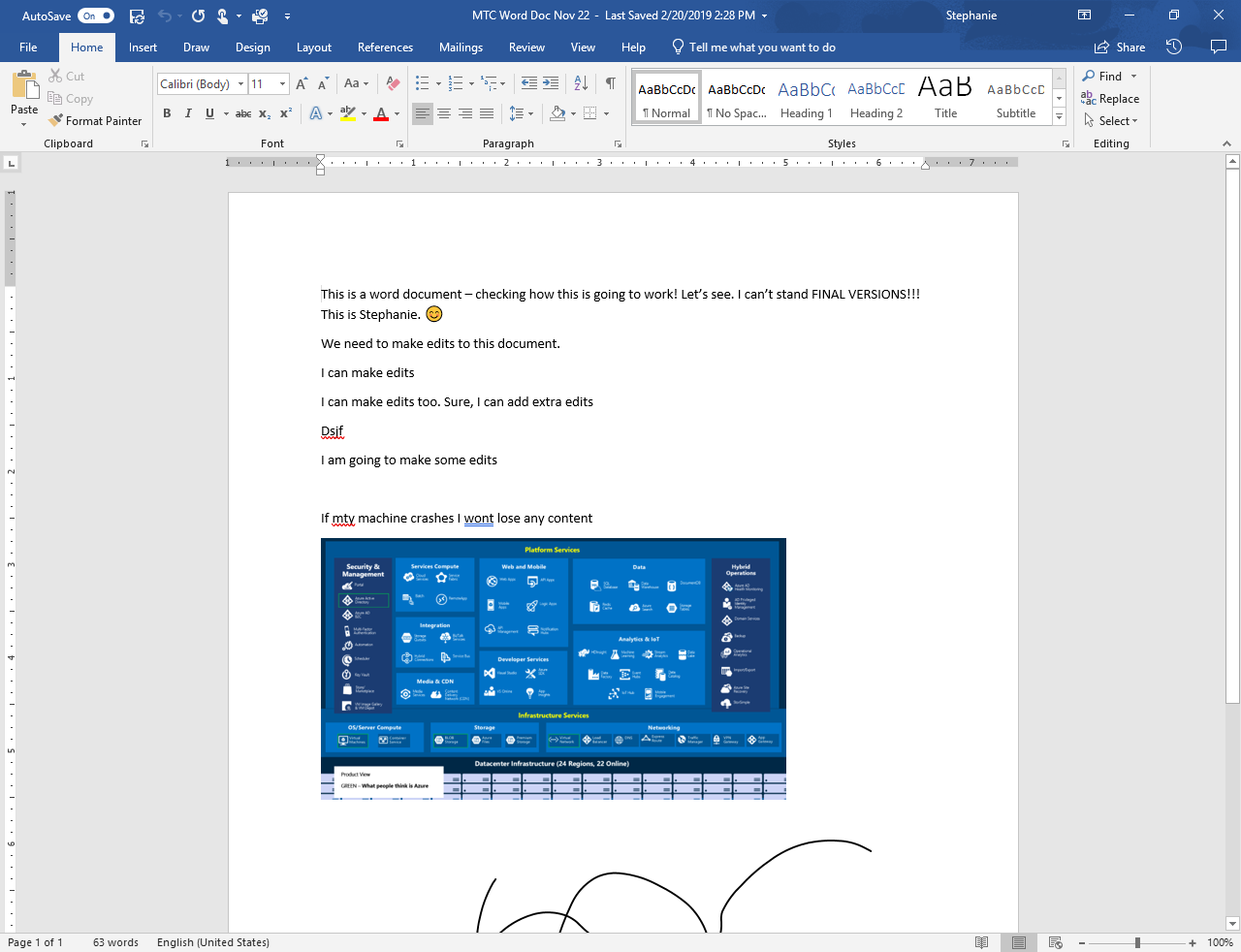Open the Share pane
The width and height of the screenshot is (1241, 952).
pyautogui.click(x=1120, y=47)
